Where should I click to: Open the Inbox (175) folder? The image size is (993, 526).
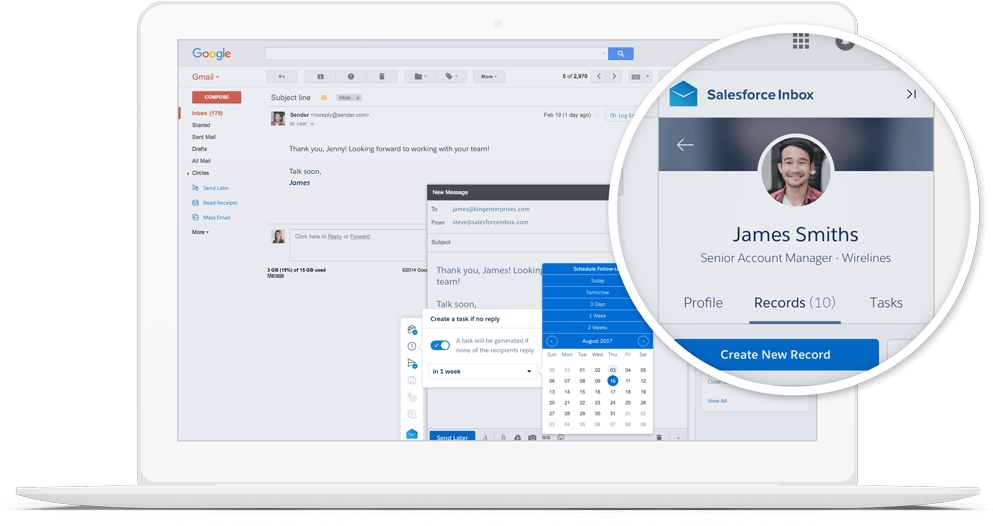[x=207, y=113]
